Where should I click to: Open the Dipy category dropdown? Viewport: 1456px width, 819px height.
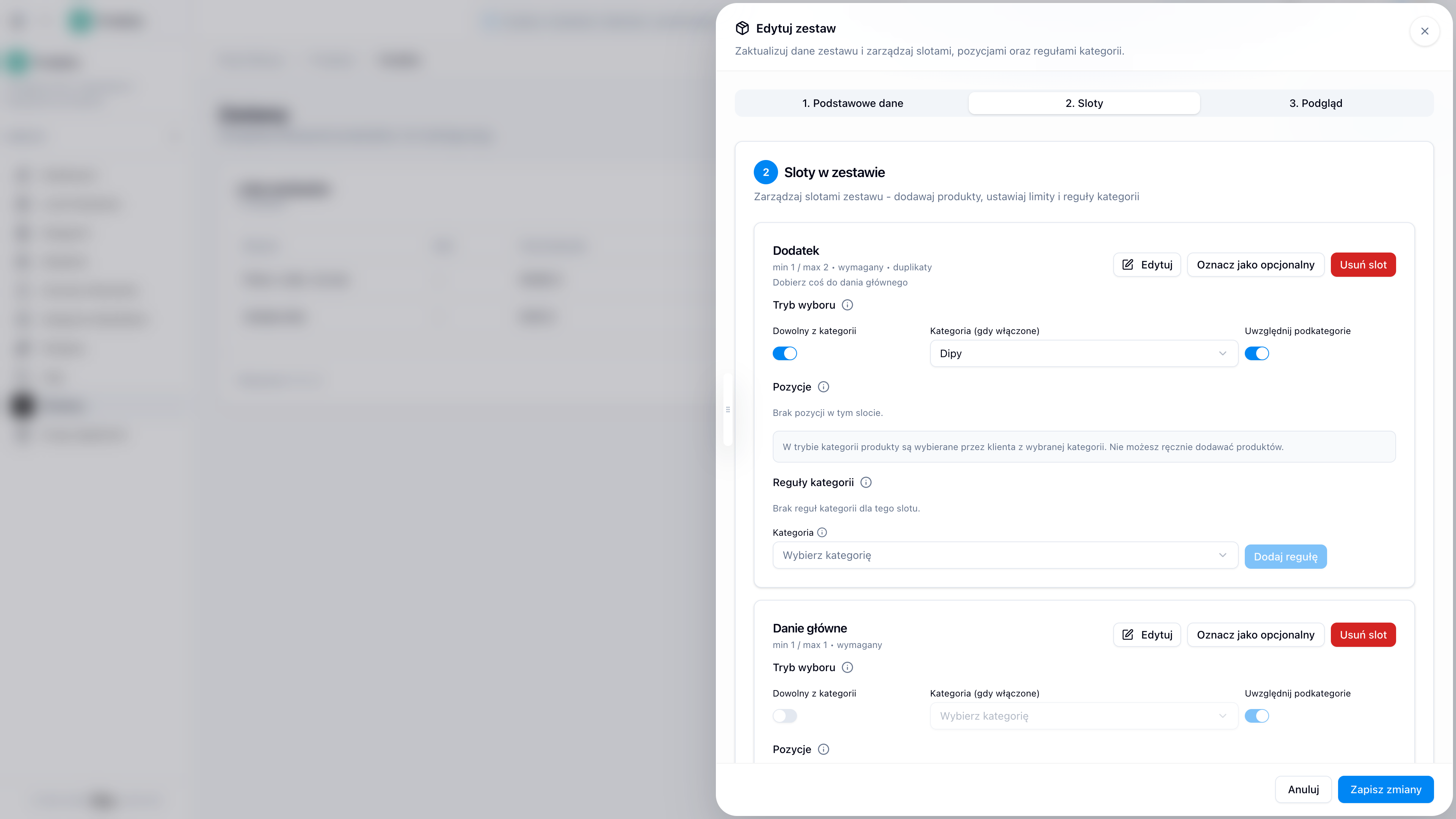click(x=1084, y=354)
